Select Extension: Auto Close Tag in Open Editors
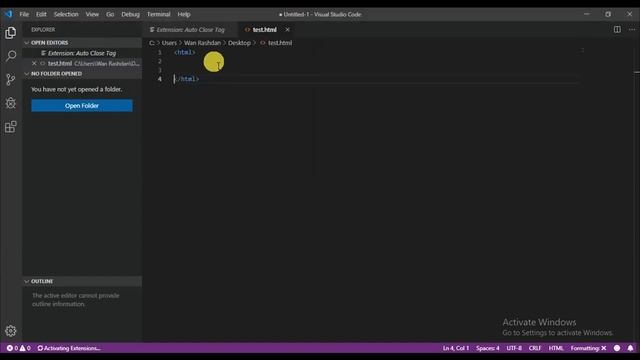 pos(82,53)
